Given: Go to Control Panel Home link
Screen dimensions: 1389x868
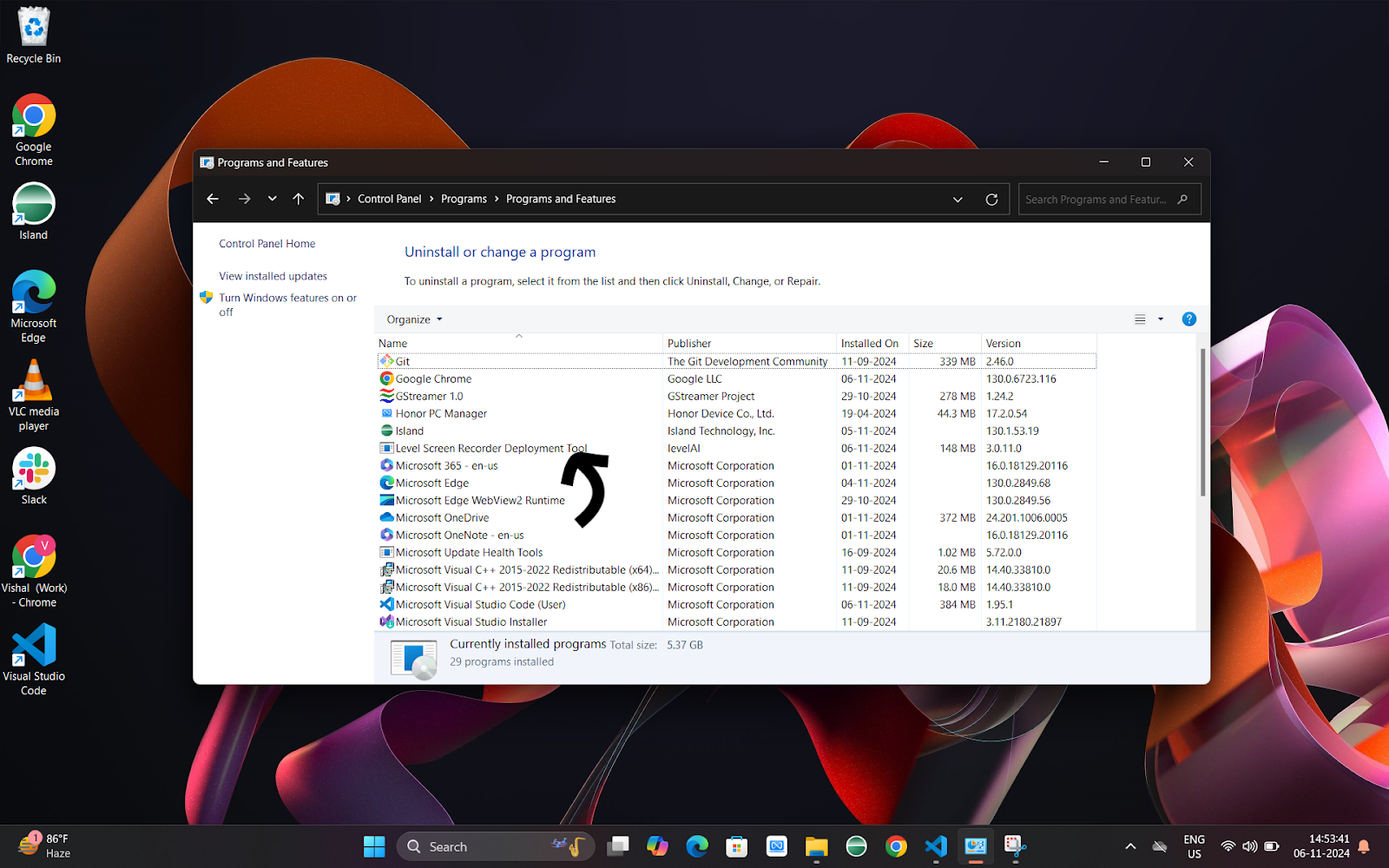Looking at the screenshot, I should coord(267,244).
